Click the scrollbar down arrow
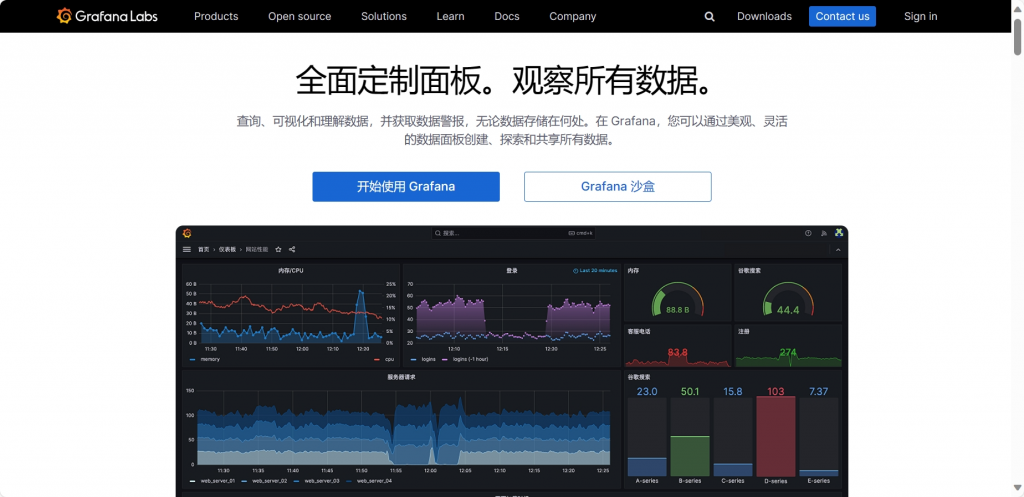This screenshot has width=1024, height=497. 1017,487
